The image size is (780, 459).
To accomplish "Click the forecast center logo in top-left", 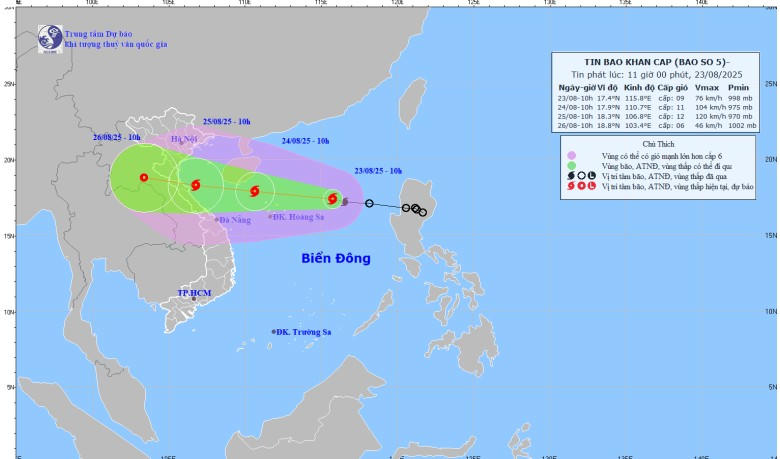I will pos(49,38).
